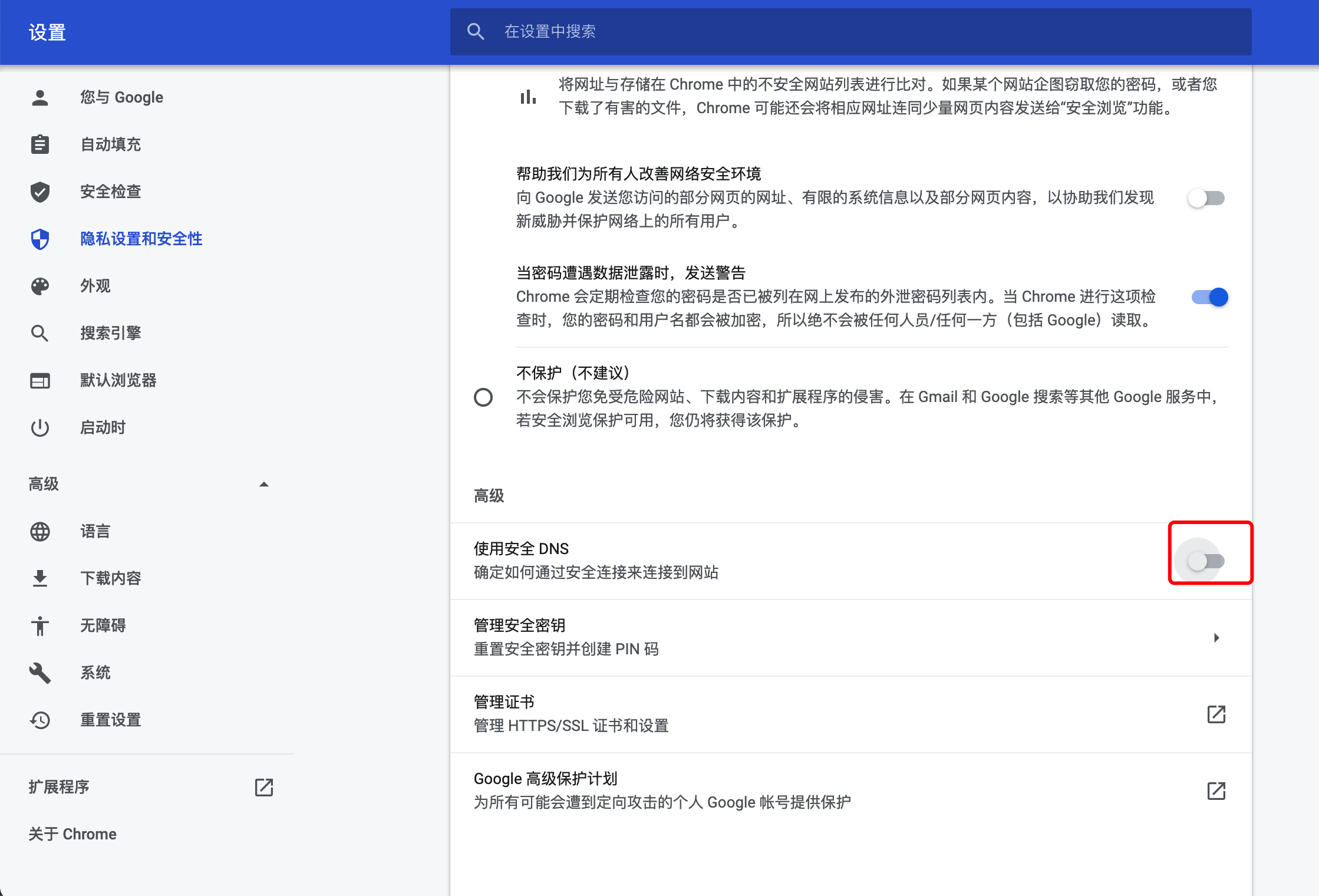Focus the 在设置中搜索 search field
This screenshot has height=896, width=1319.
851,31
